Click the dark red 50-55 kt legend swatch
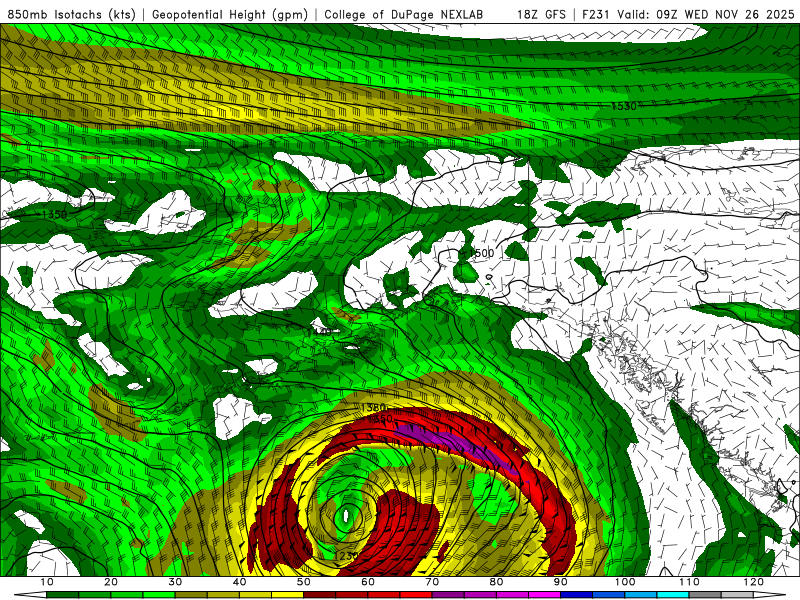The width and height of the screenshot is (800, 600). pyautogui.click(x=319, y=595)
